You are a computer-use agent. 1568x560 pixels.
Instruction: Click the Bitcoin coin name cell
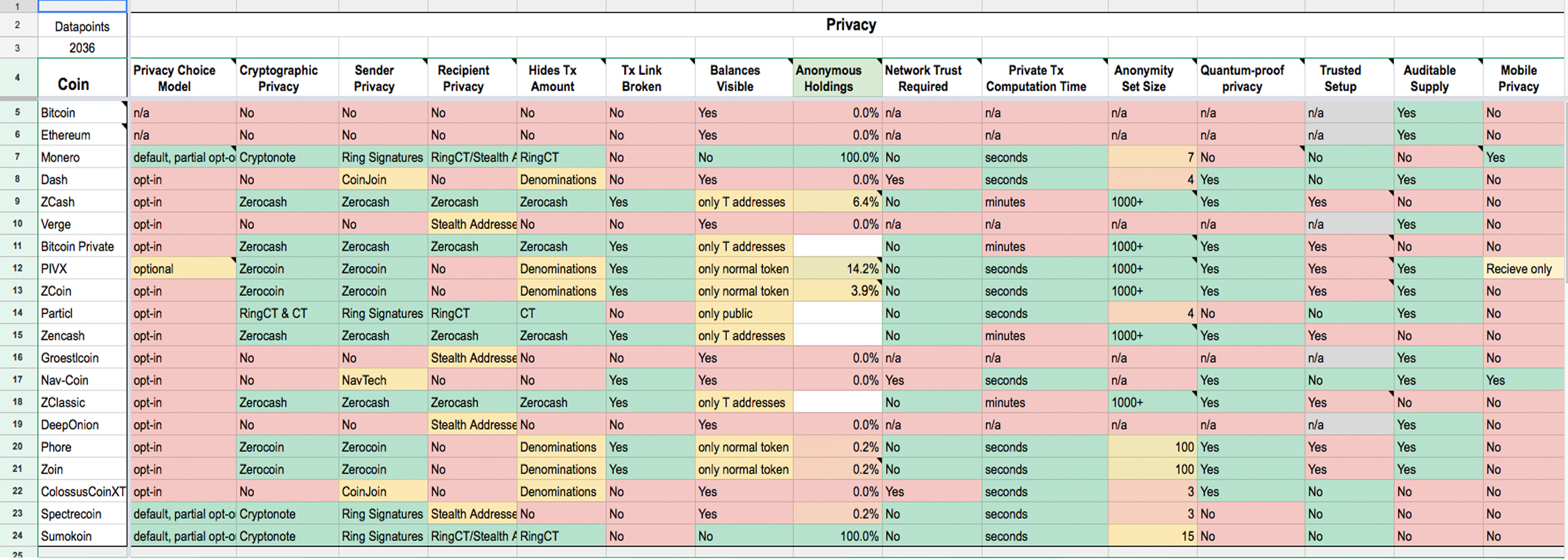click(x=82, y=113)
